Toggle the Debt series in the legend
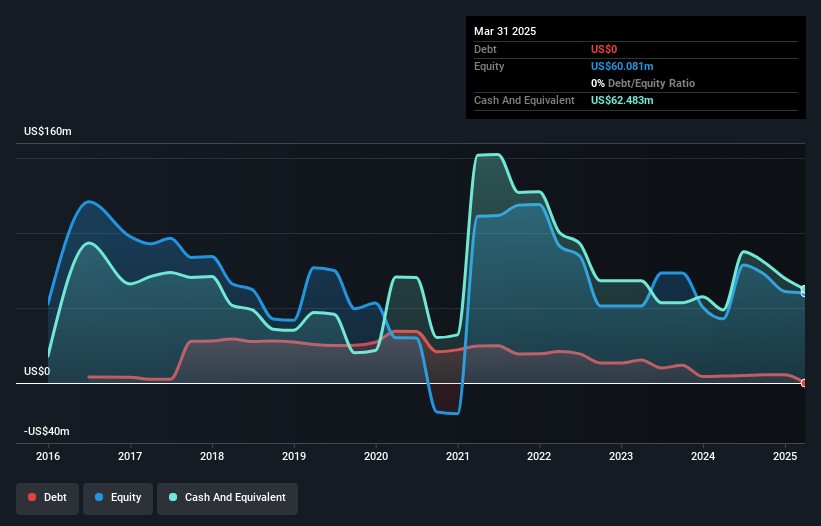The width and height of the screenshot is (821, 526). pyautogui.click(x=47, y=498)
